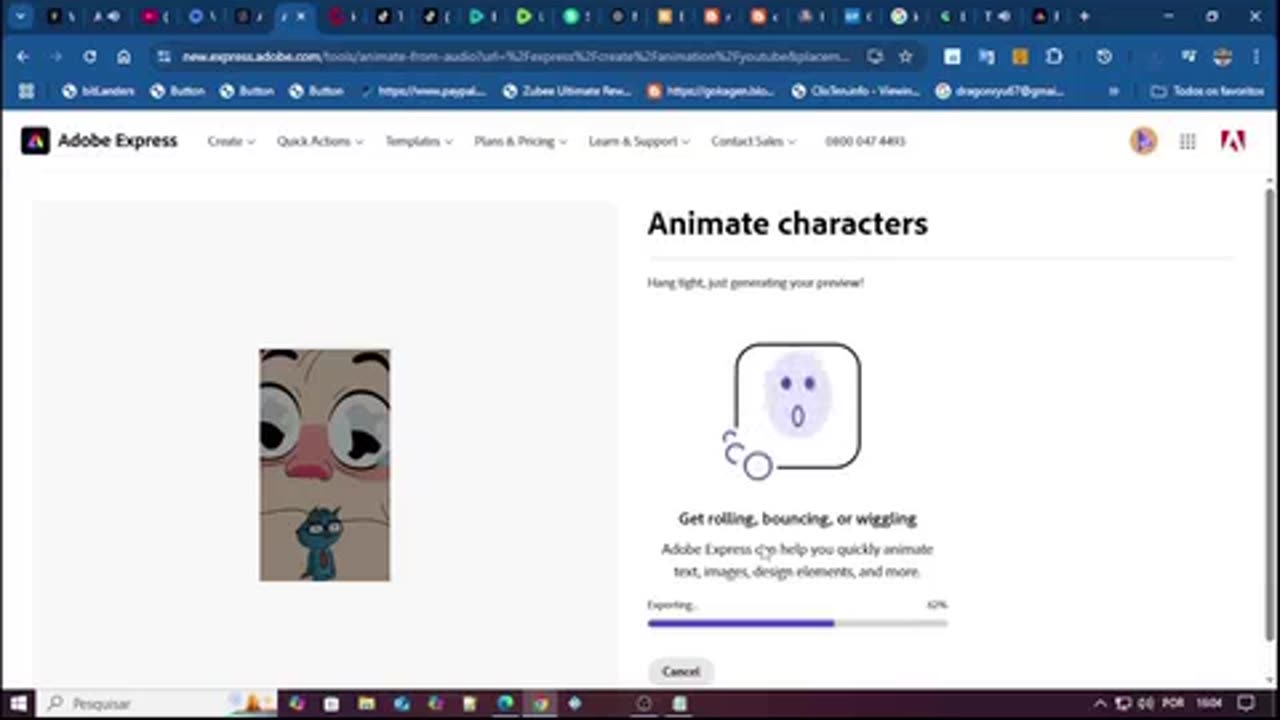Click the system clock in the taskbar
The image size is (1280, 720).
point(1209,703)
